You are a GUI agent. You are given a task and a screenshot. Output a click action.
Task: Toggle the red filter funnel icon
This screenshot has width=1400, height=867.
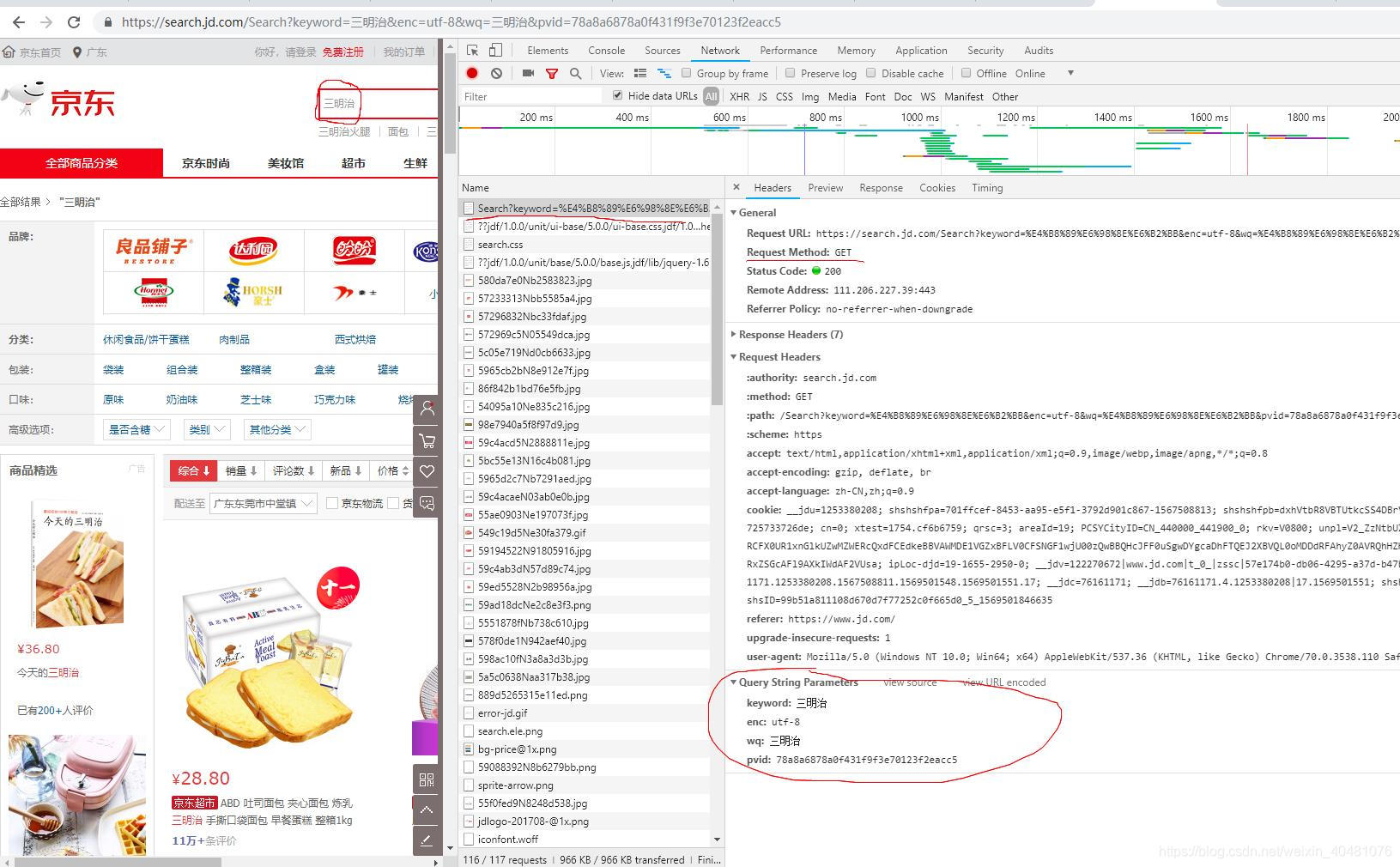552,73
